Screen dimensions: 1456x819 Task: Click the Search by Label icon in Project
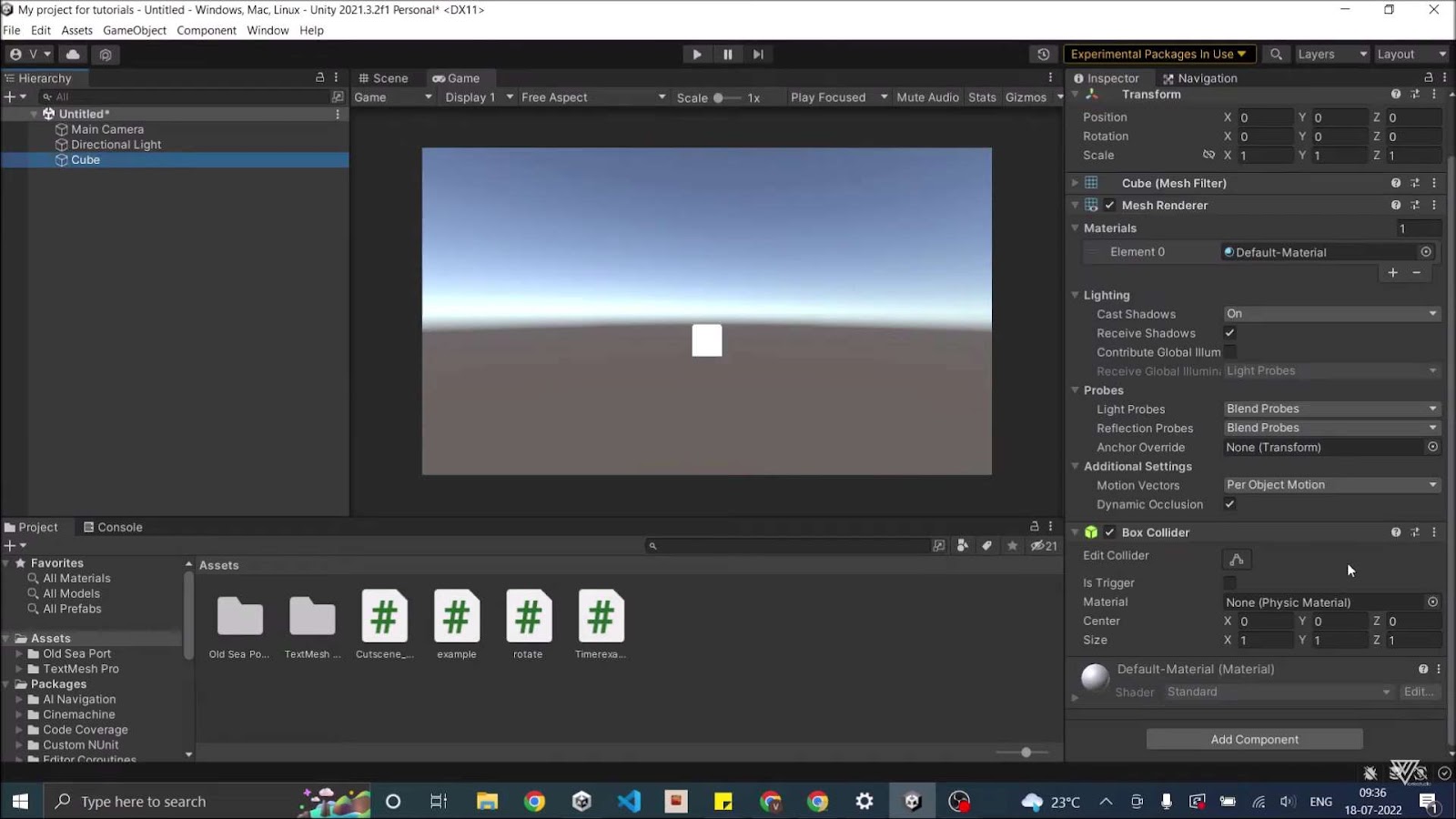pos(987,546)
